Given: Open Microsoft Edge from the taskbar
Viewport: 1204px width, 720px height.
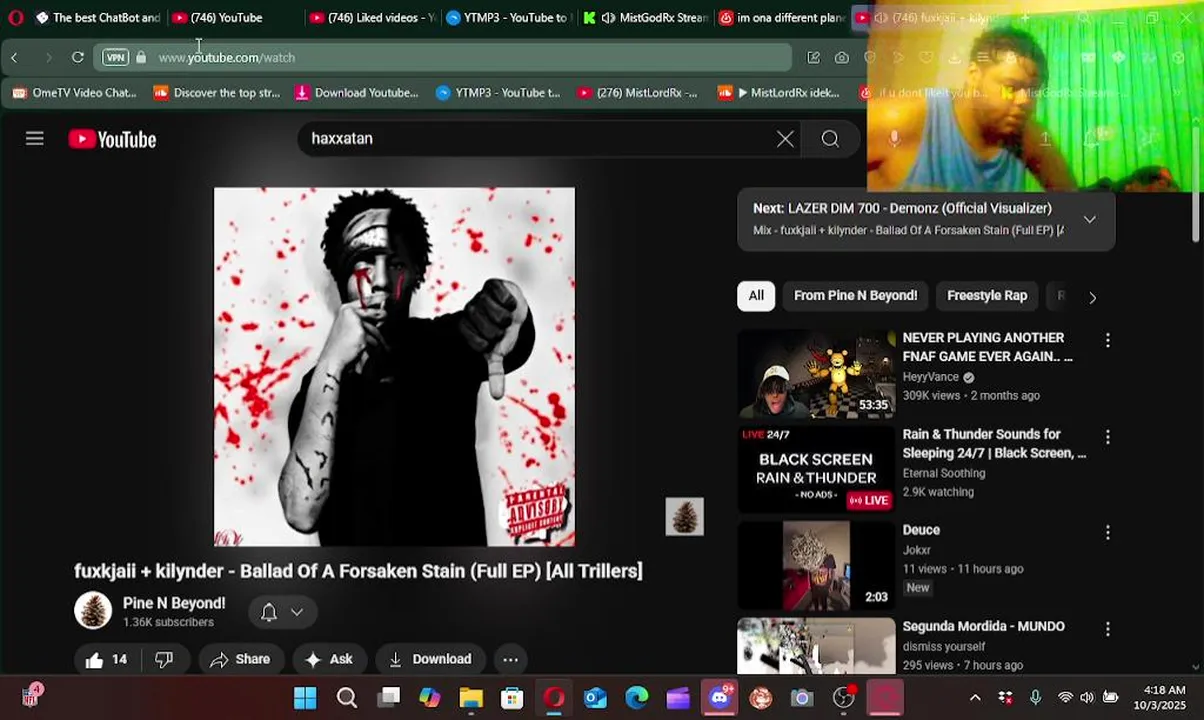Looking at the screenshot, I should point(637,698).
